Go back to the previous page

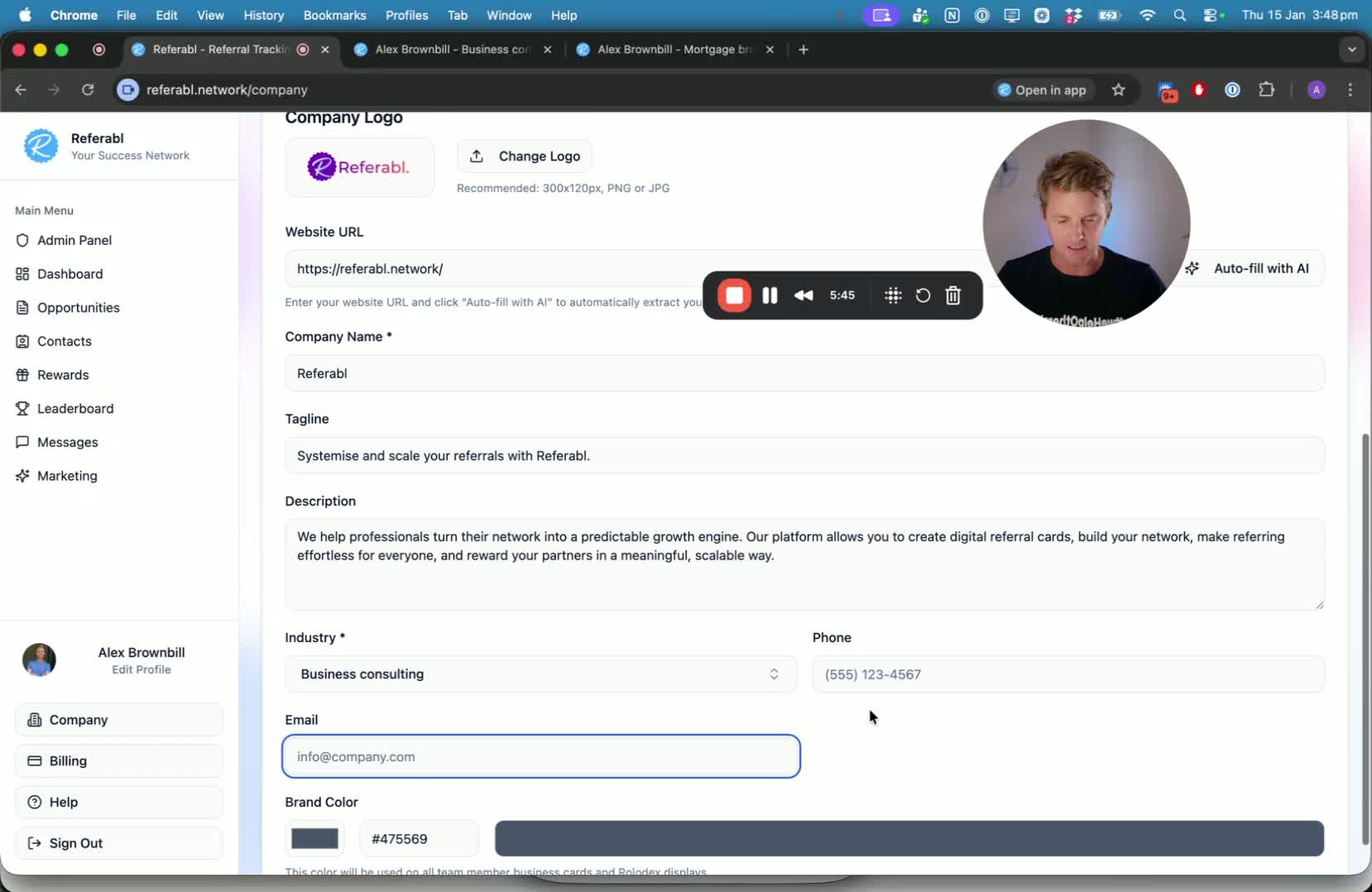[x=22, y=89]
